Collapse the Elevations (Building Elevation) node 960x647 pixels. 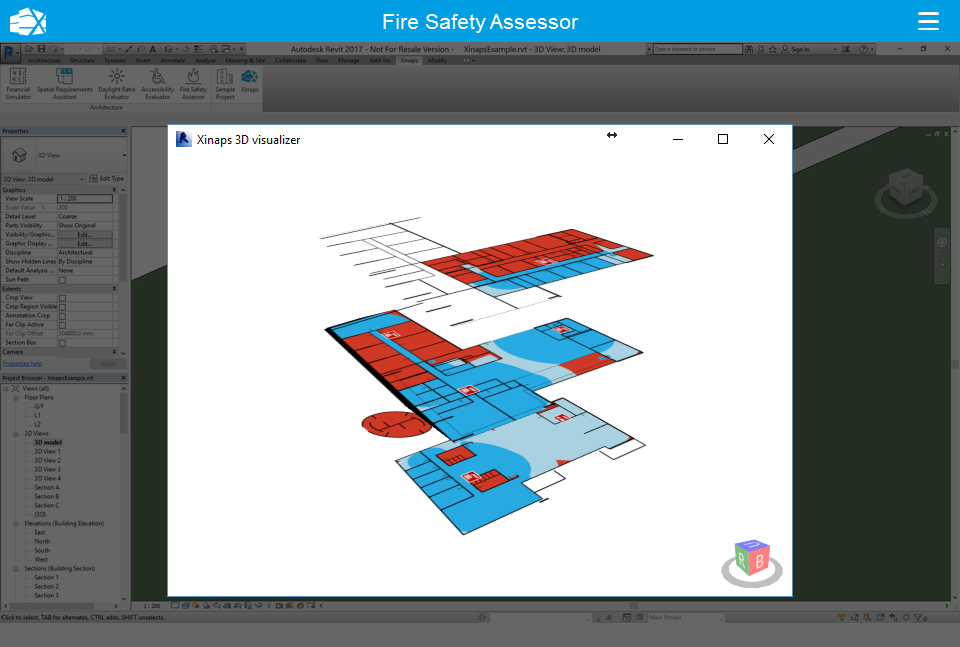[16, 524]
